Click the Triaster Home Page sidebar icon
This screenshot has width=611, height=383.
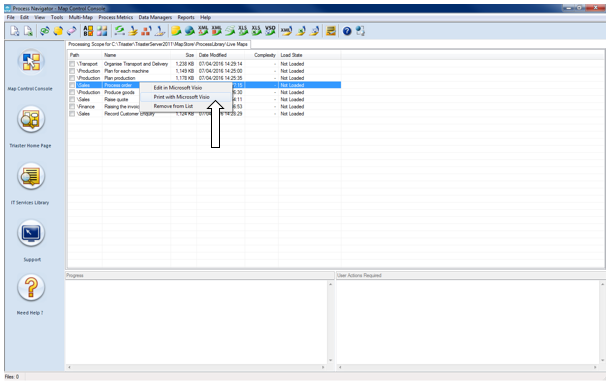point(31,119)
